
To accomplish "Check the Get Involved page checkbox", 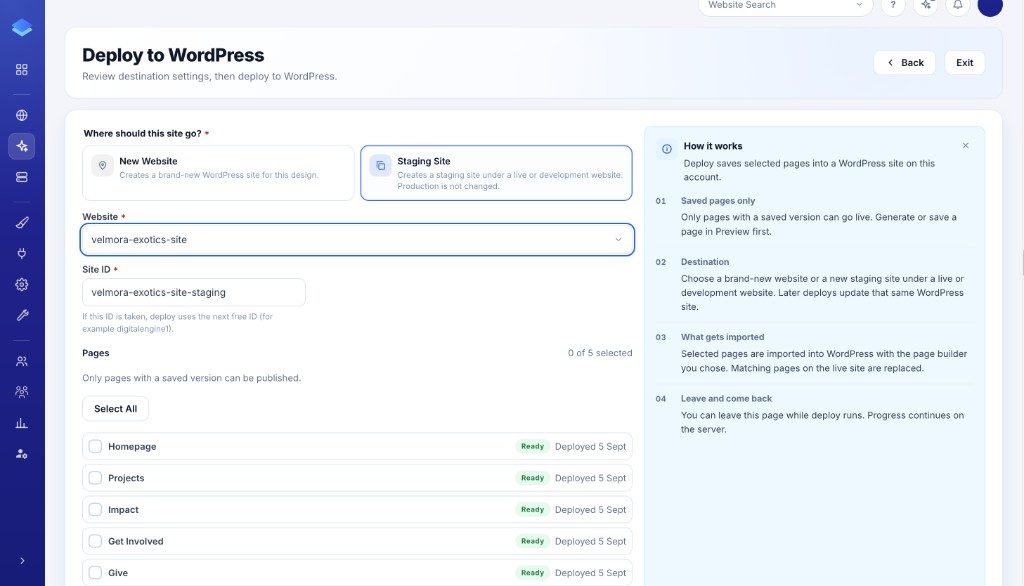I will [x=95, y=541].
